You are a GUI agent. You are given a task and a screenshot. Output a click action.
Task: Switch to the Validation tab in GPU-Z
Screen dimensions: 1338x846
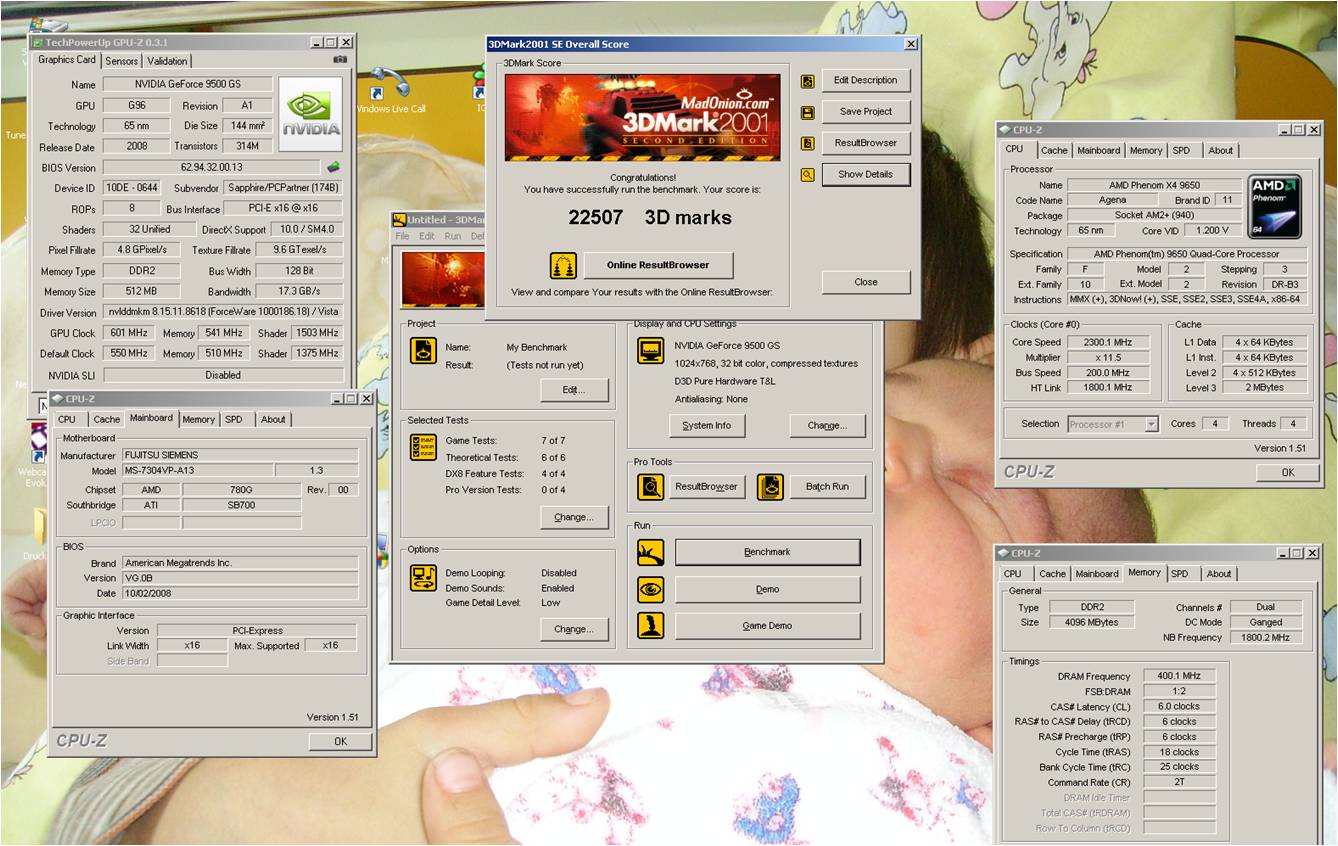pos(167,61)
